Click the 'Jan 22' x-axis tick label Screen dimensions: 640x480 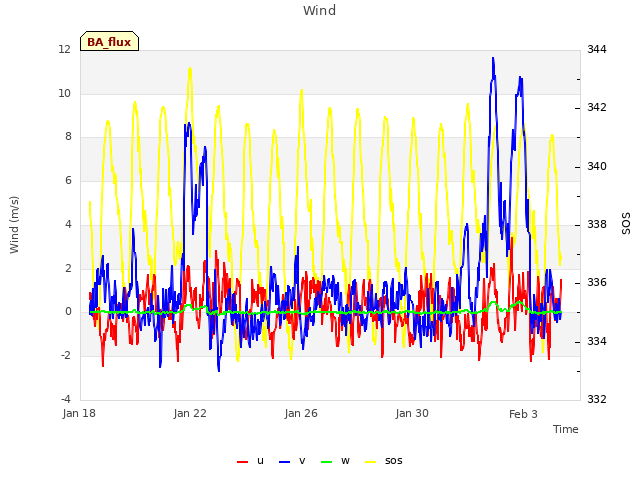pyautogui.click(x=190, y=413)
